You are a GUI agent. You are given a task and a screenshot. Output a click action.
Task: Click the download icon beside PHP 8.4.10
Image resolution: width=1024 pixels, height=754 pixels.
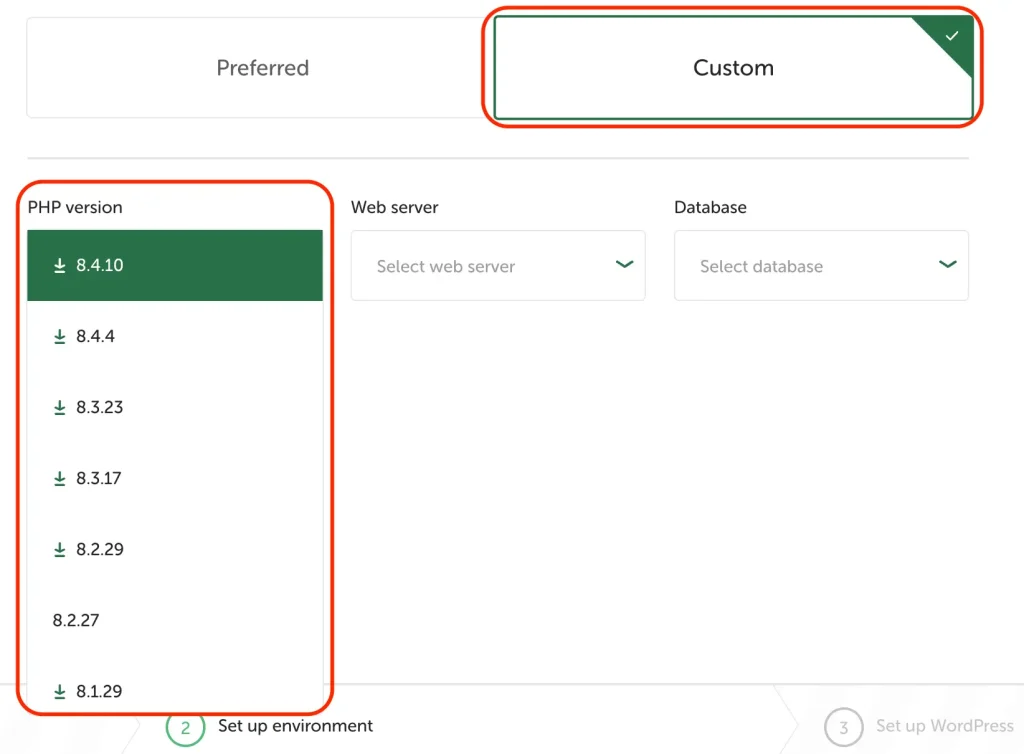click(x=60, y=266)
